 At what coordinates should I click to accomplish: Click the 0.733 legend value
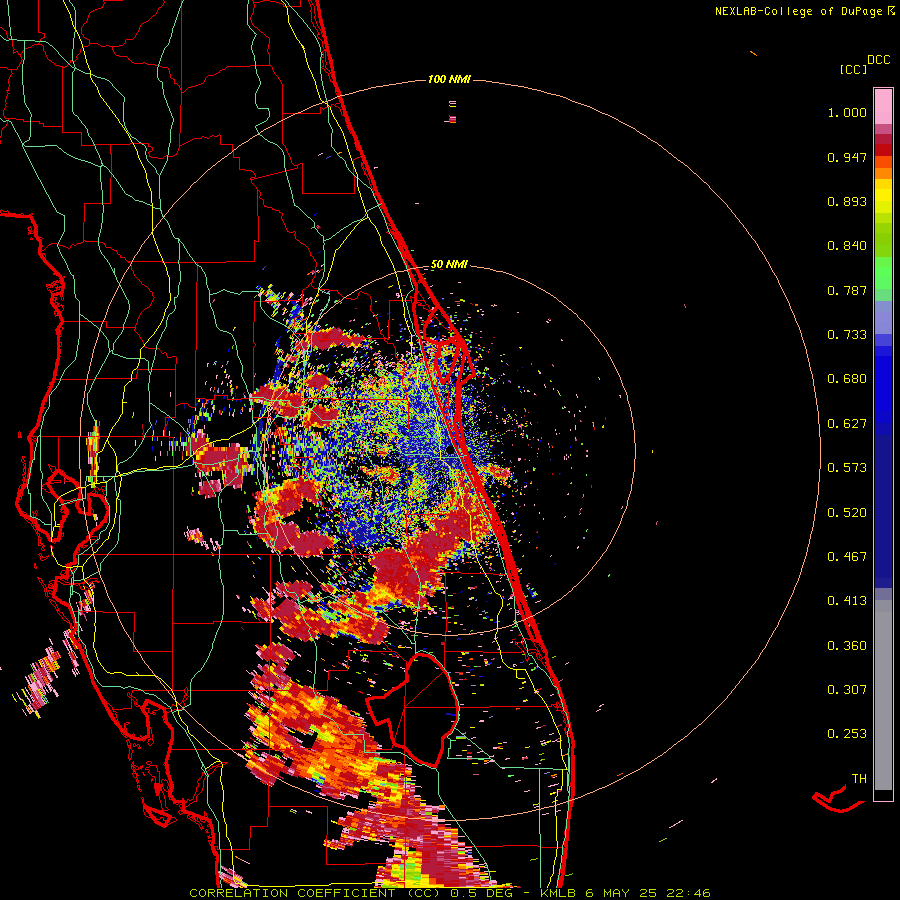coord(847,335)
